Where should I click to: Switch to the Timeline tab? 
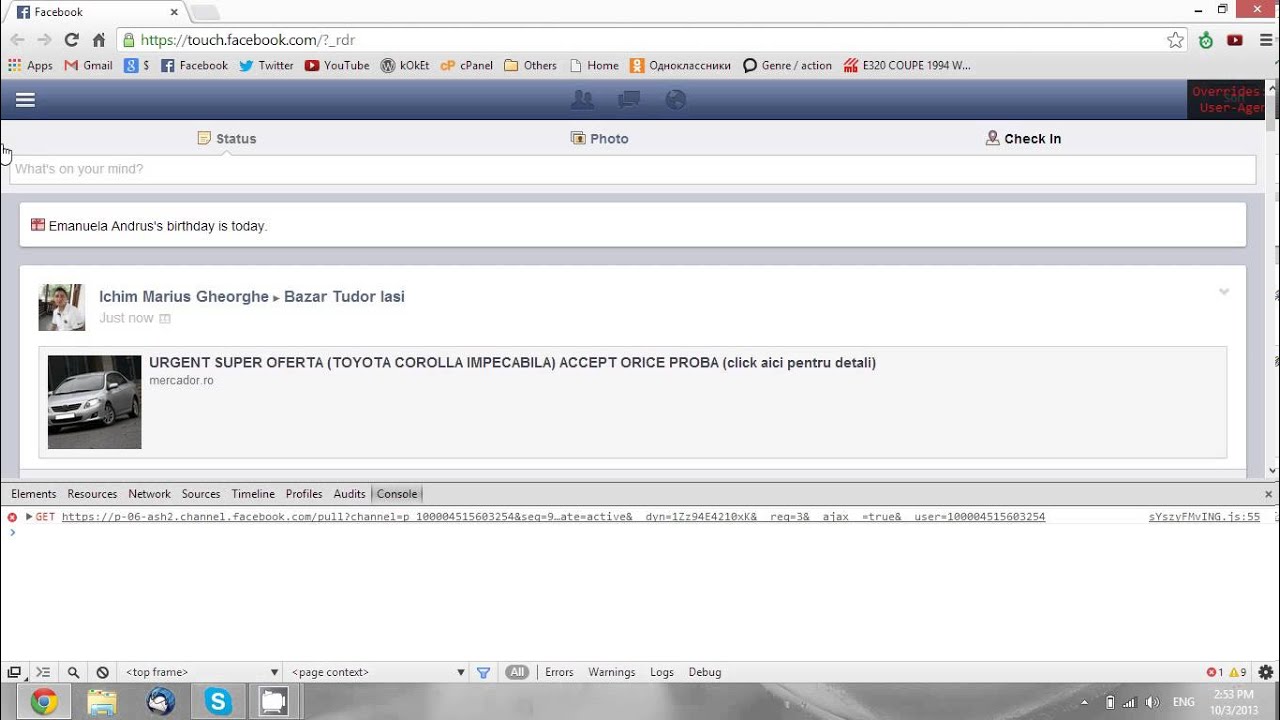tap(253, 494)
